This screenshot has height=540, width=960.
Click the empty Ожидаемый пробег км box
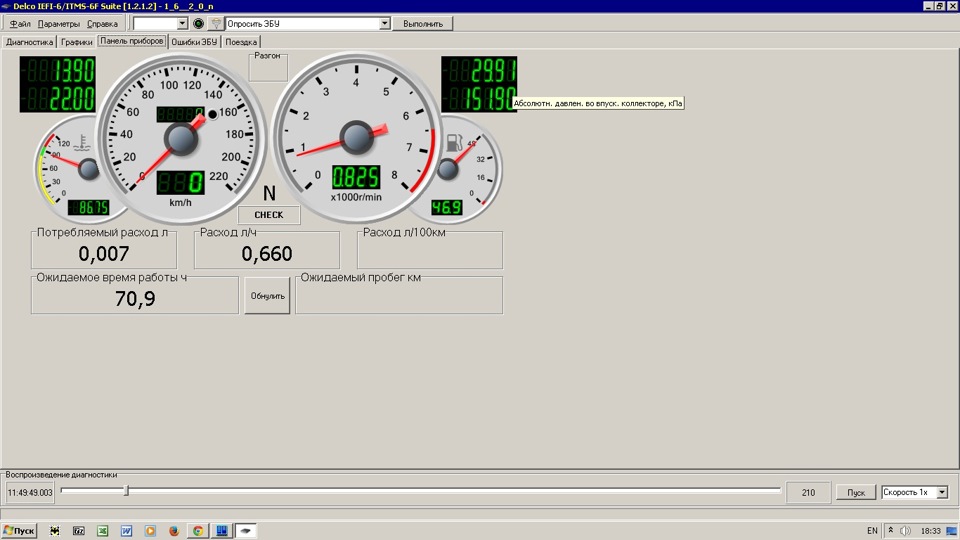[x=399, y=296]
